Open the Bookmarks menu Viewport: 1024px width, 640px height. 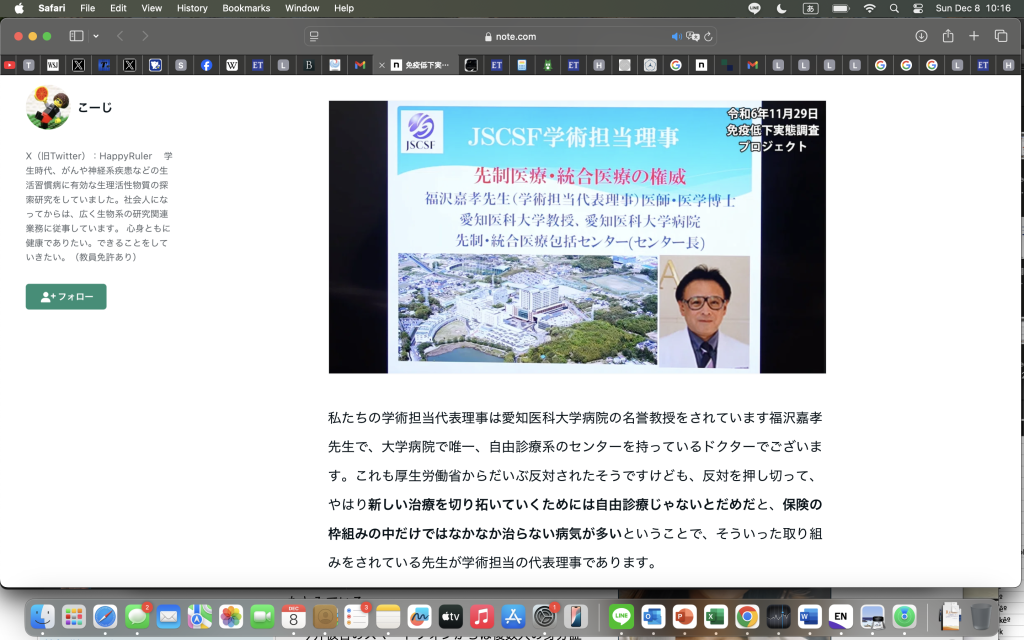(x=246, y=8)
